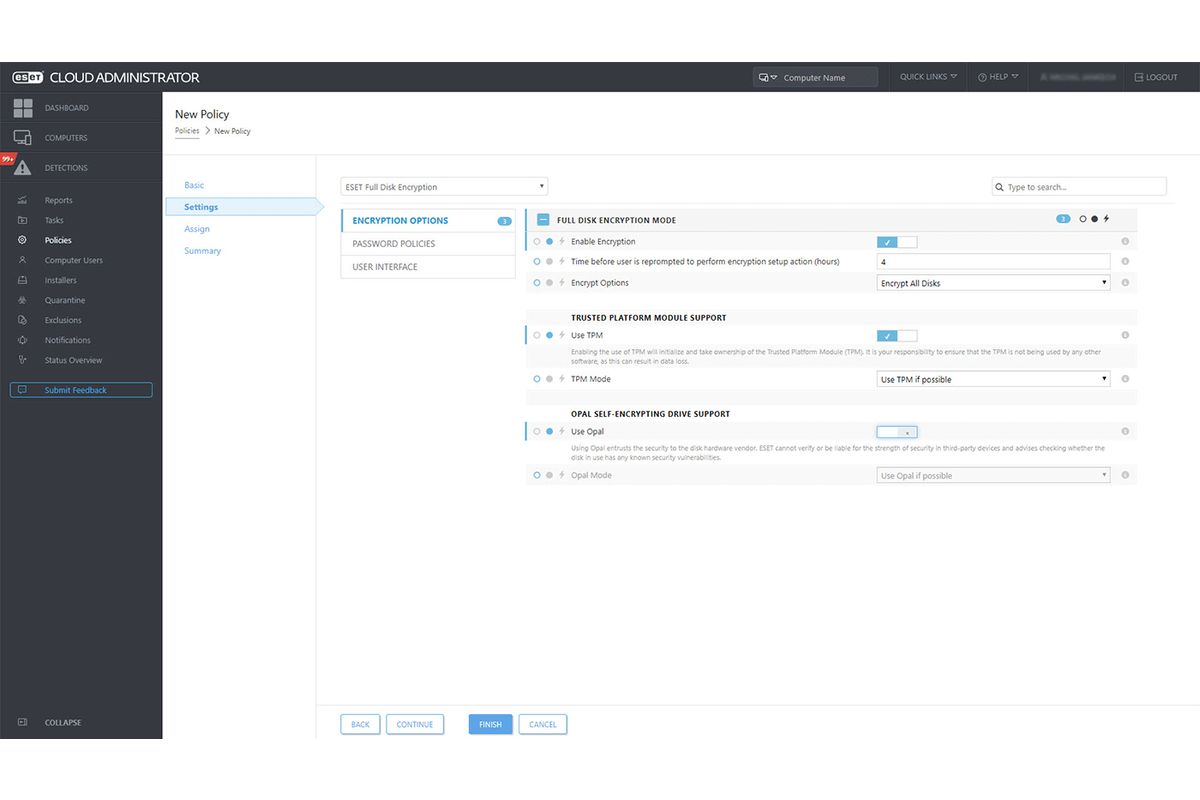
Task: Open the User Interface category
Action: coord(428,266)
